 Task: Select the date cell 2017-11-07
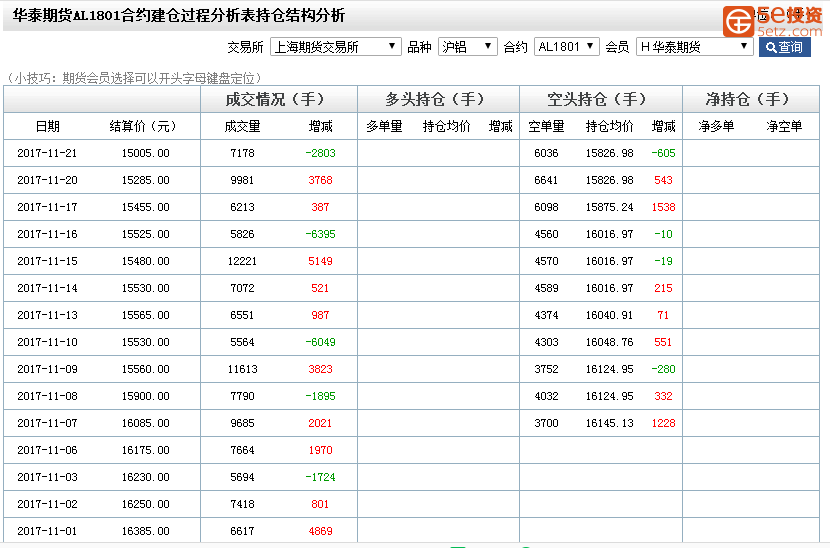[47, 423]
